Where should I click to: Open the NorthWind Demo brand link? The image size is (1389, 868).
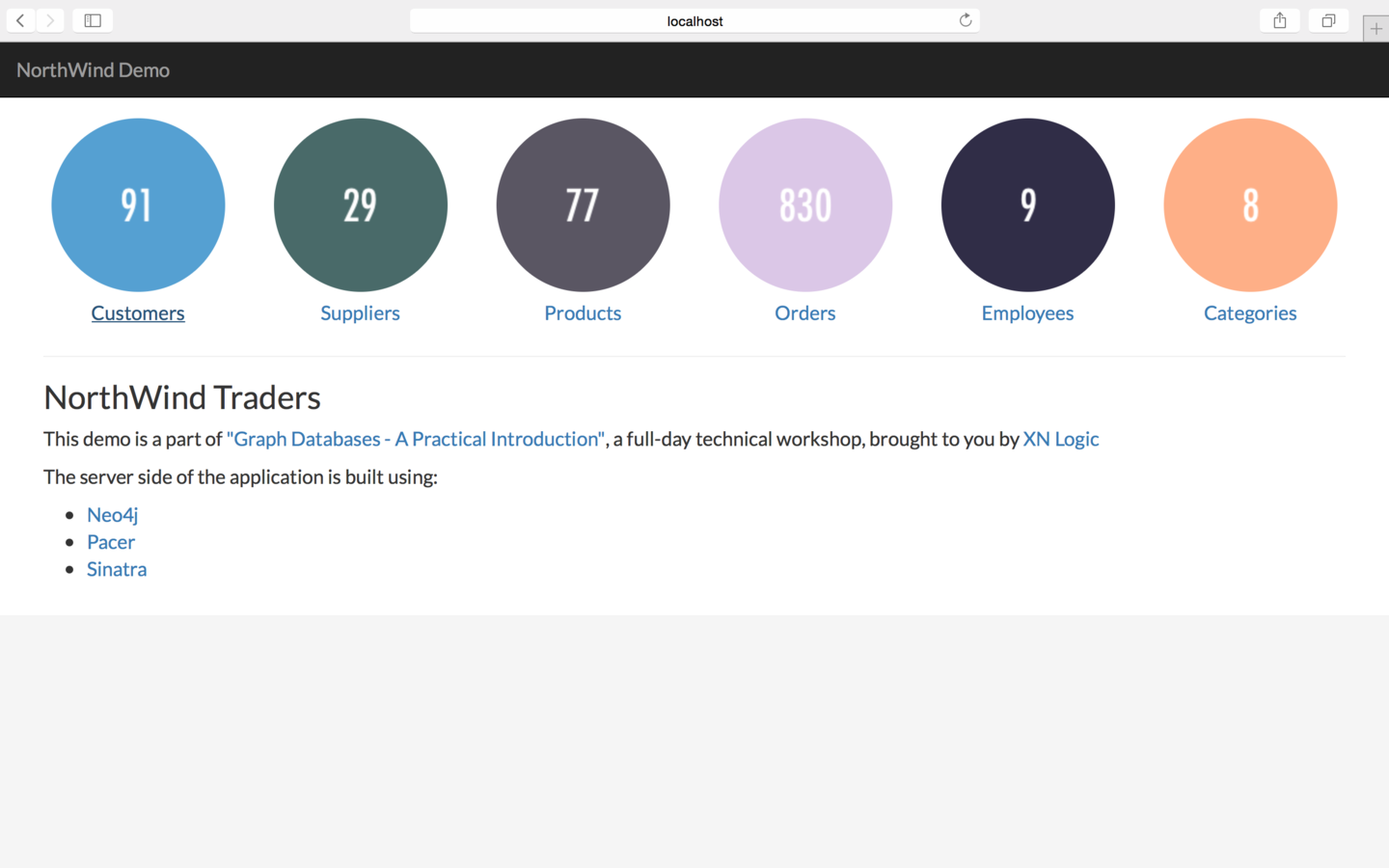(x=93, y=69)
